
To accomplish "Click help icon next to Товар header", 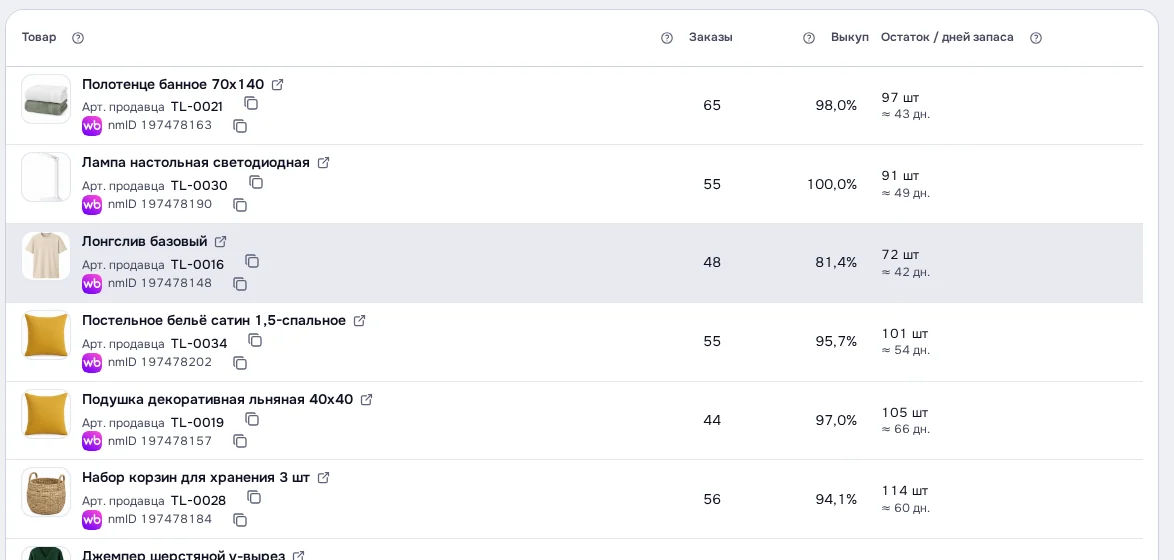I will pos(78,38).
